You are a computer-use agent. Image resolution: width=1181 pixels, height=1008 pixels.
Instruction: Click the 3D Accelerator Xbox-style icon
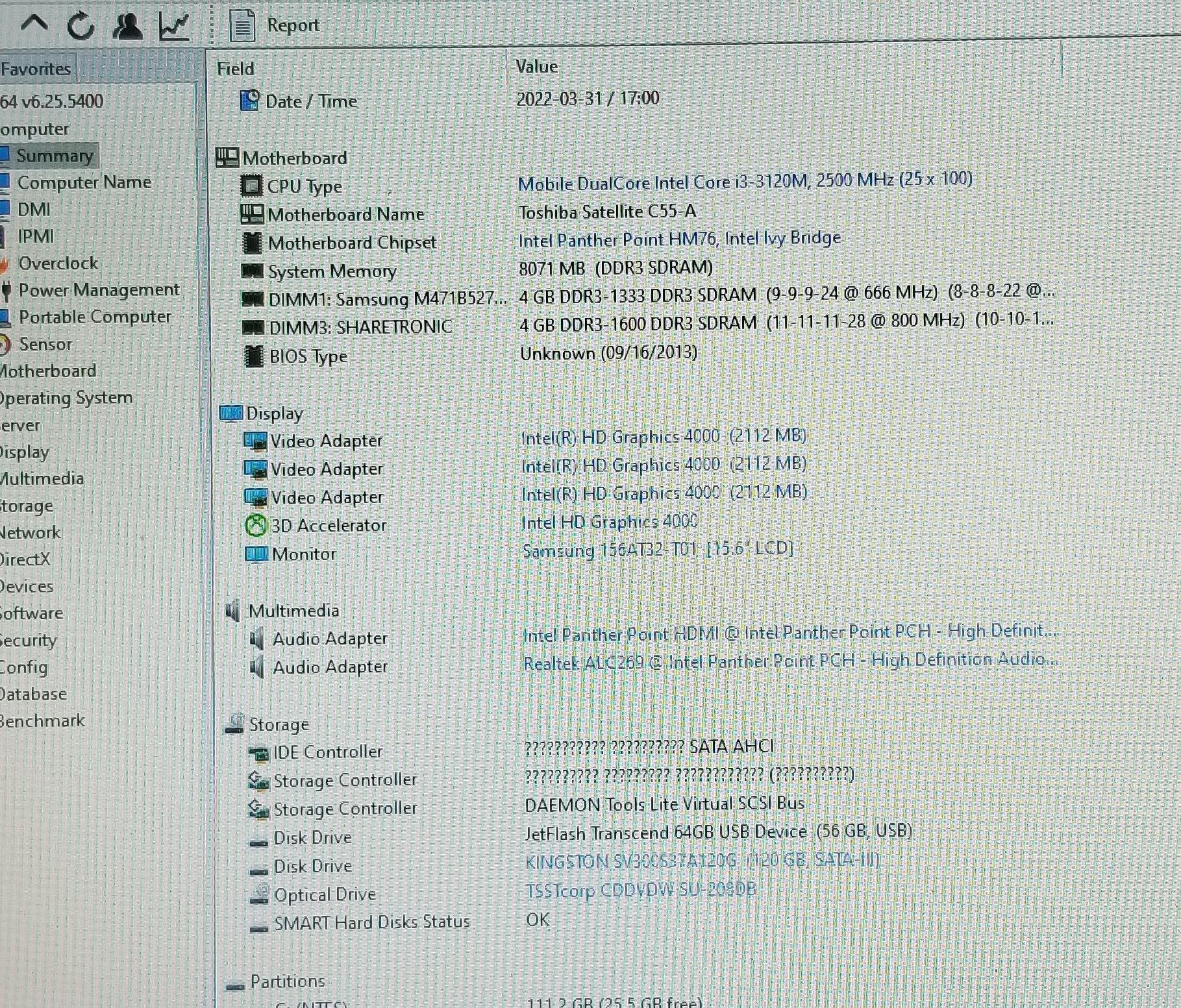click(x=256, y=525)
